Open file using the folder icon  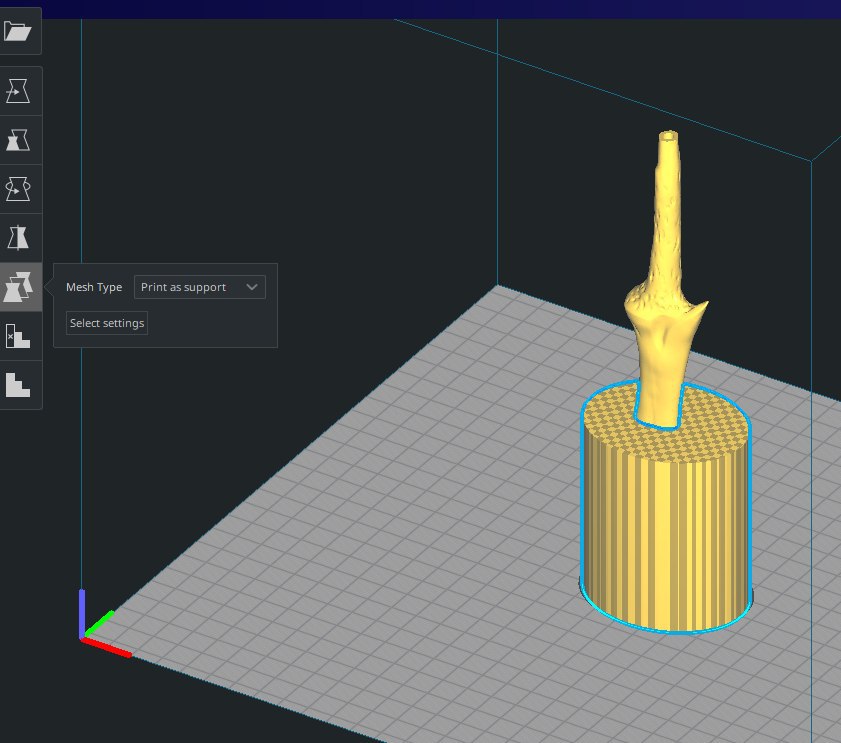point(18,31)
